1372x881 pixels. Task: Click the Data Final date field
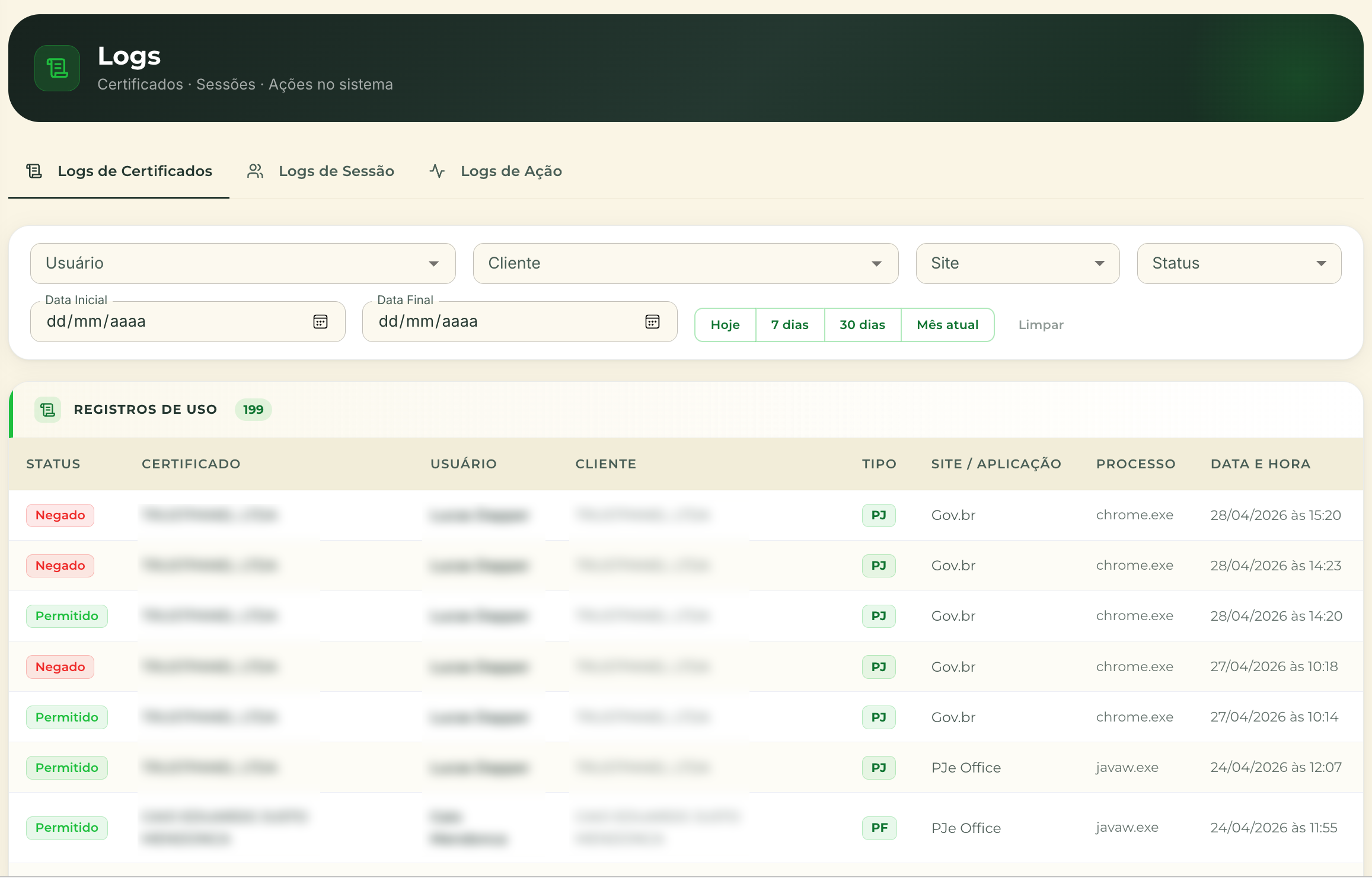[519, 321]
